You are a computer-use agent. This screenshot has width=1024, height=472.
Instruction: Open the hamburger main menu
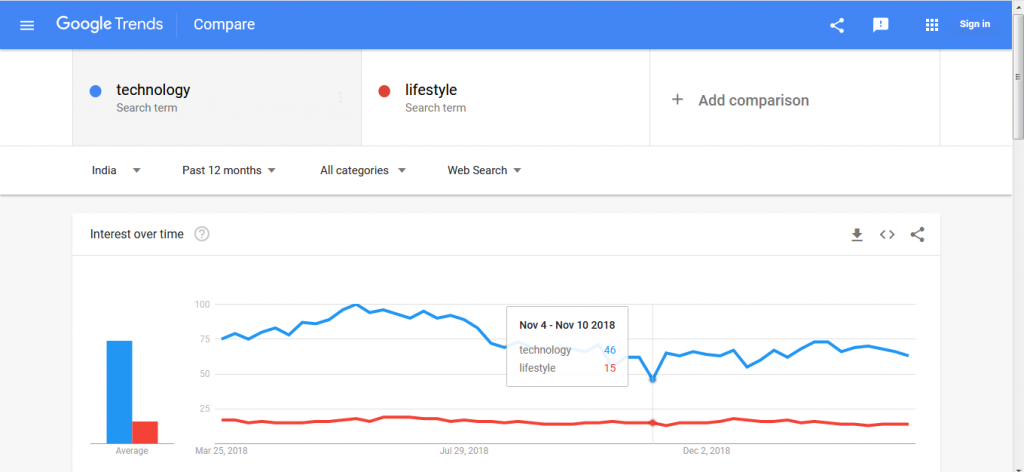click(27, 25)
